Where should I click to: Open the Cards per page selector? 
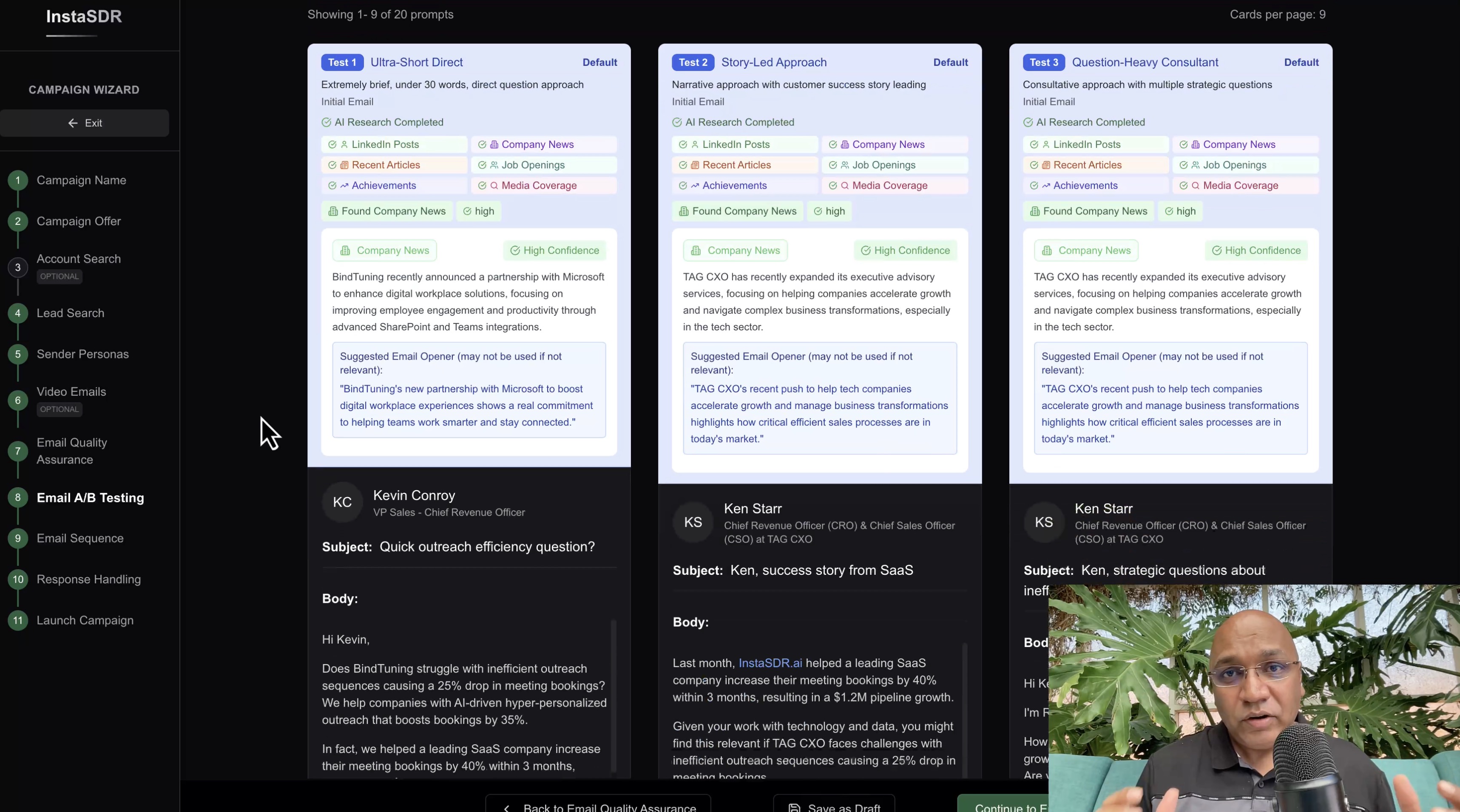(1278, 15)
